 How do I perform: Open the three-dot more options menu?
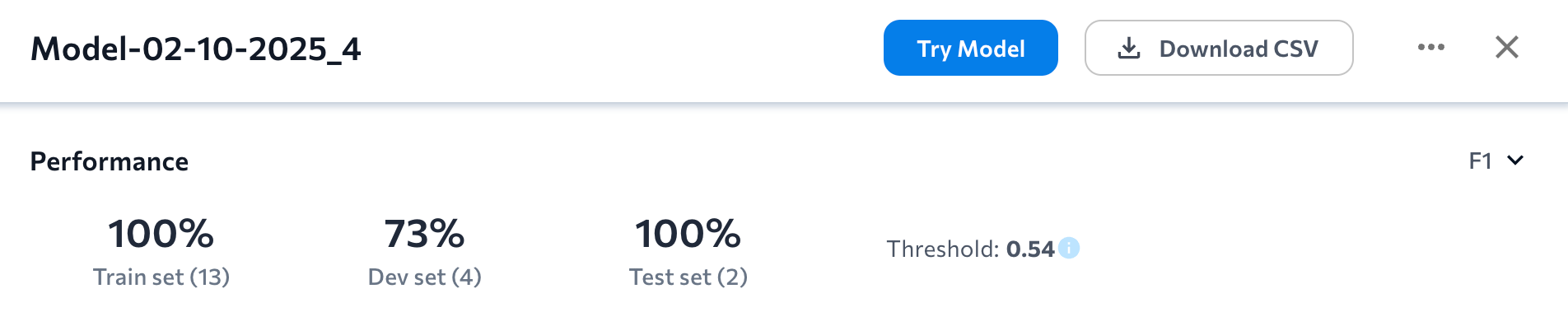point(1431,48)
